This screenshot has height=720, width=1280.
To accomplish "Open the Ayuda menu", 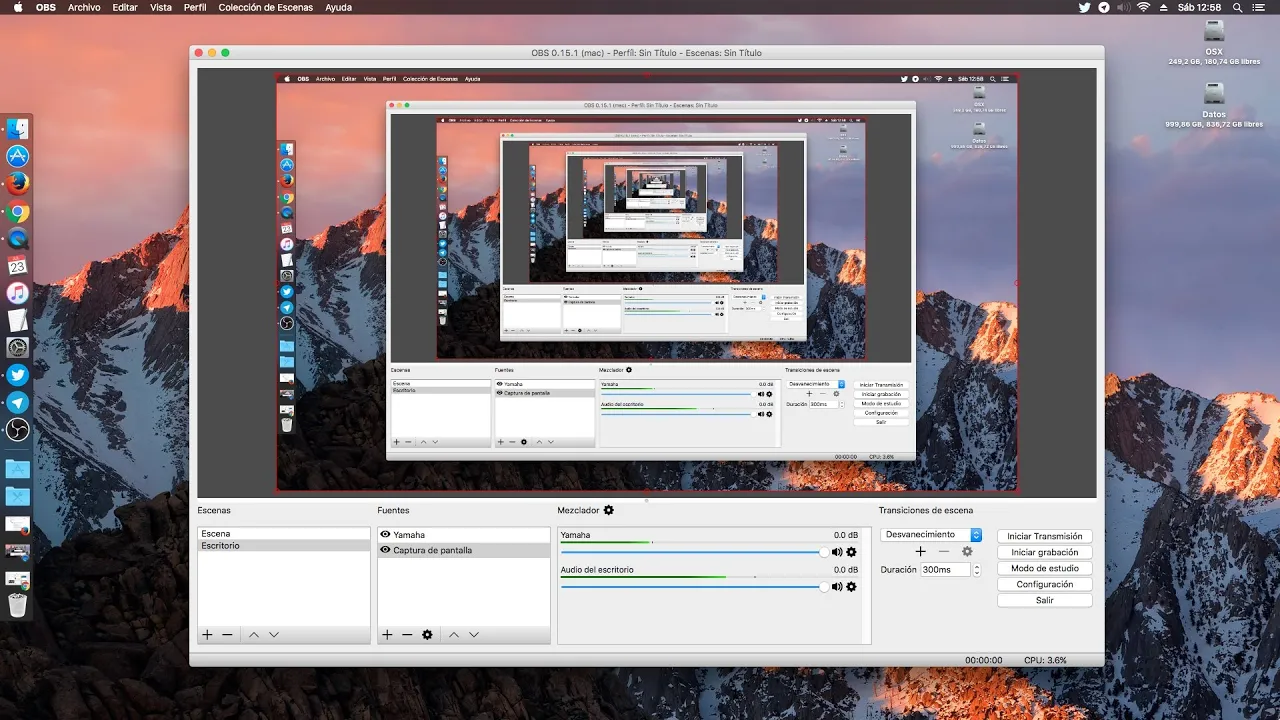I will [338, 7].
